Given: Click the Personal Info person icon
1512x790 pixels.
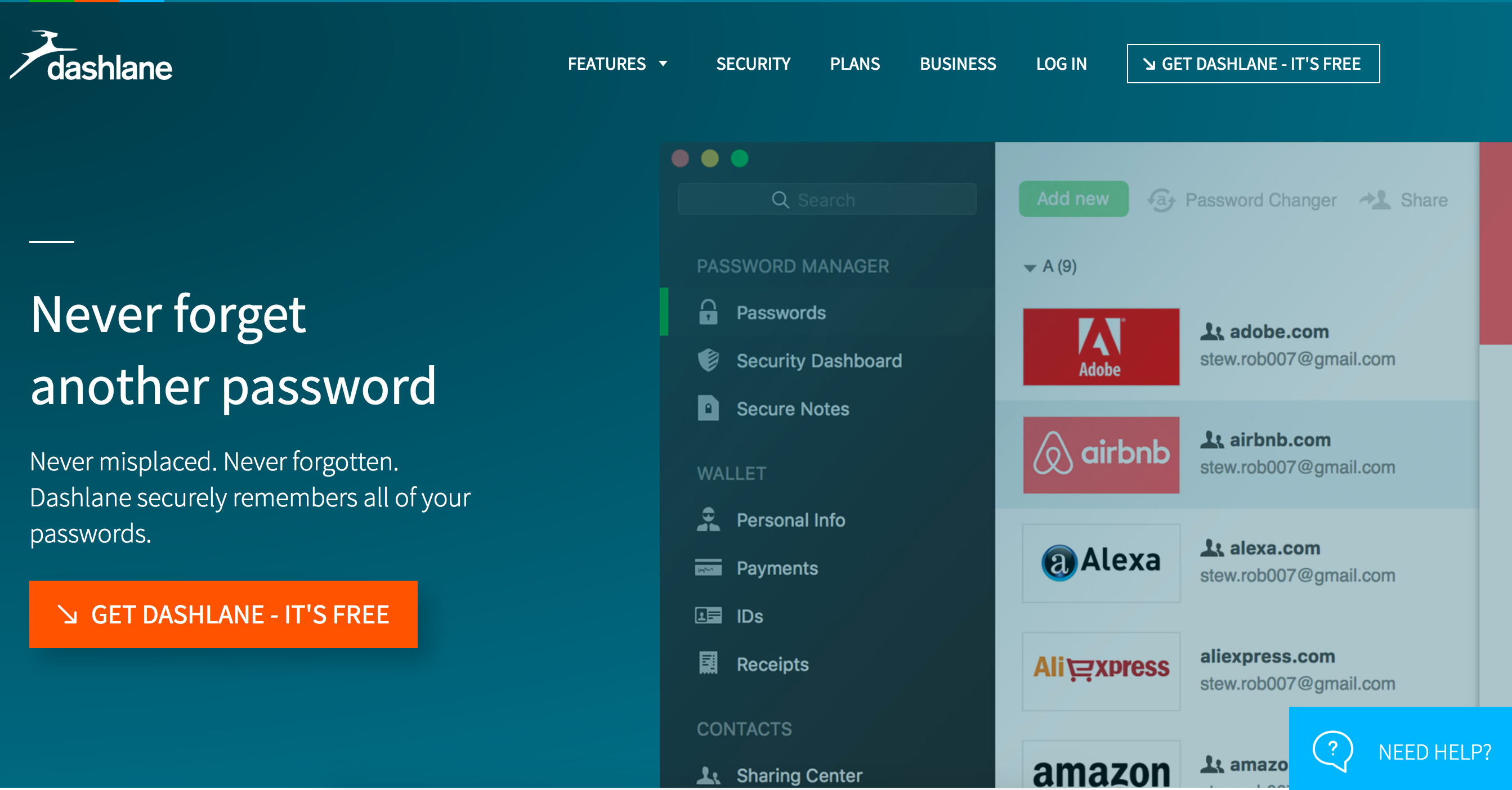Looking at the screenshot, I should click(708, 519).
